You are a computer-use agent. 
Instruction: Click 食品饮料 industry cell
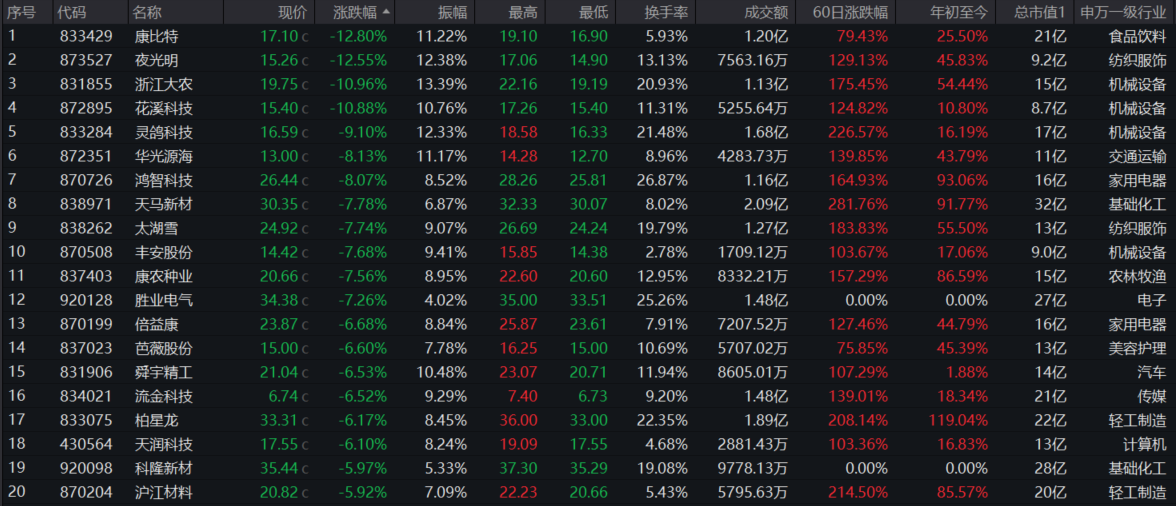click(1138, 36)
